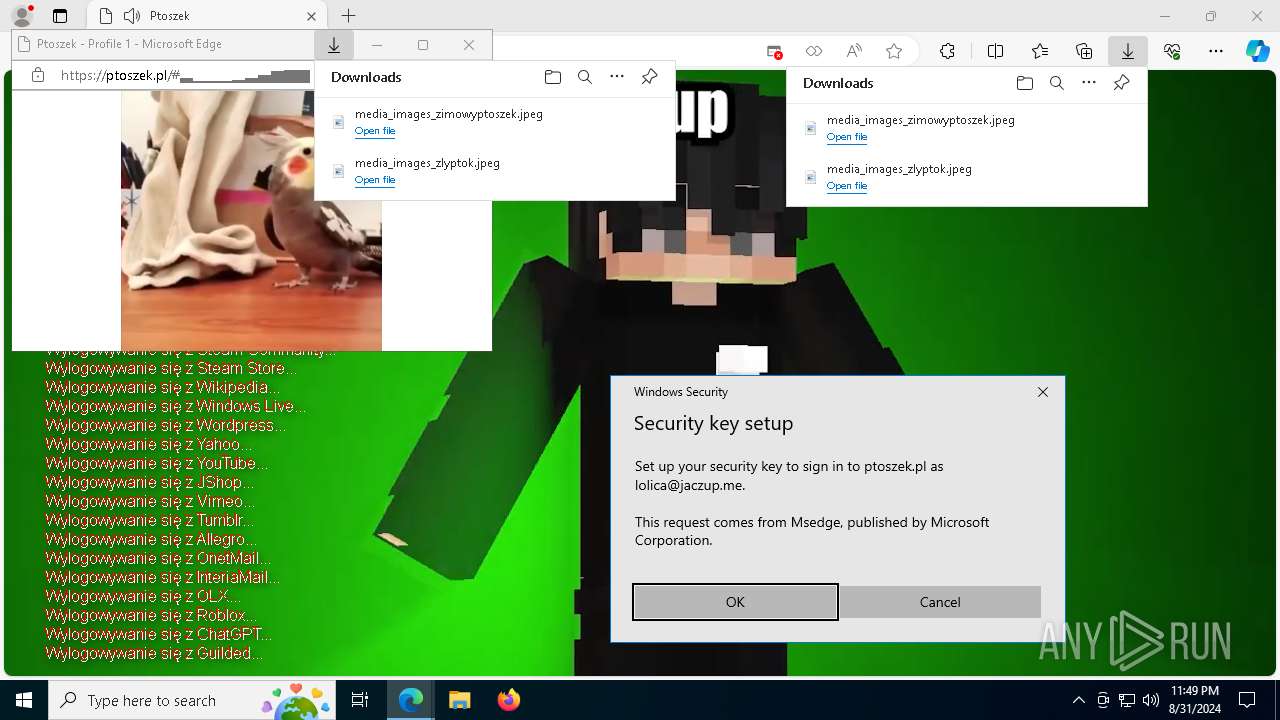Open Microsoft Edge from the taskbar
Screen dimensions: 1280x720
(411, 700)
